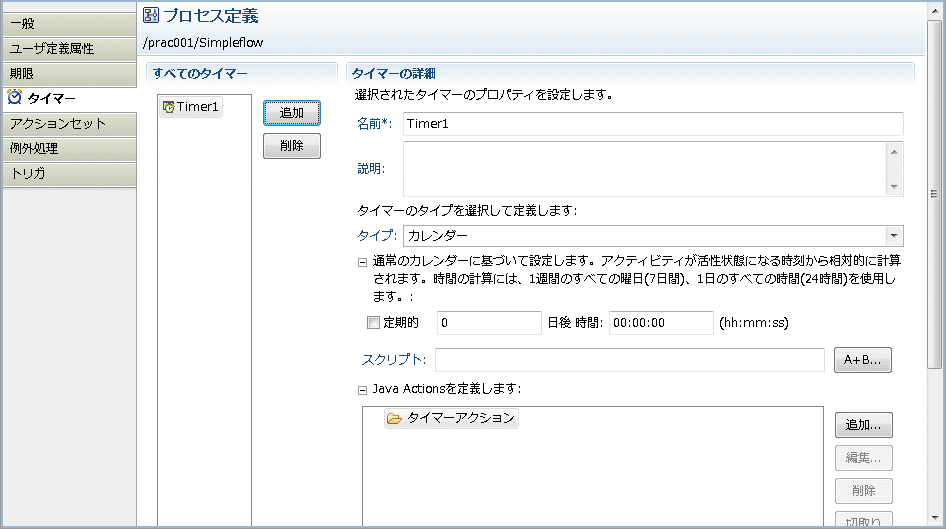Click 追加... button for Java Actions
This screenshot has height=529, width=946.
click(x=863, y=425)
